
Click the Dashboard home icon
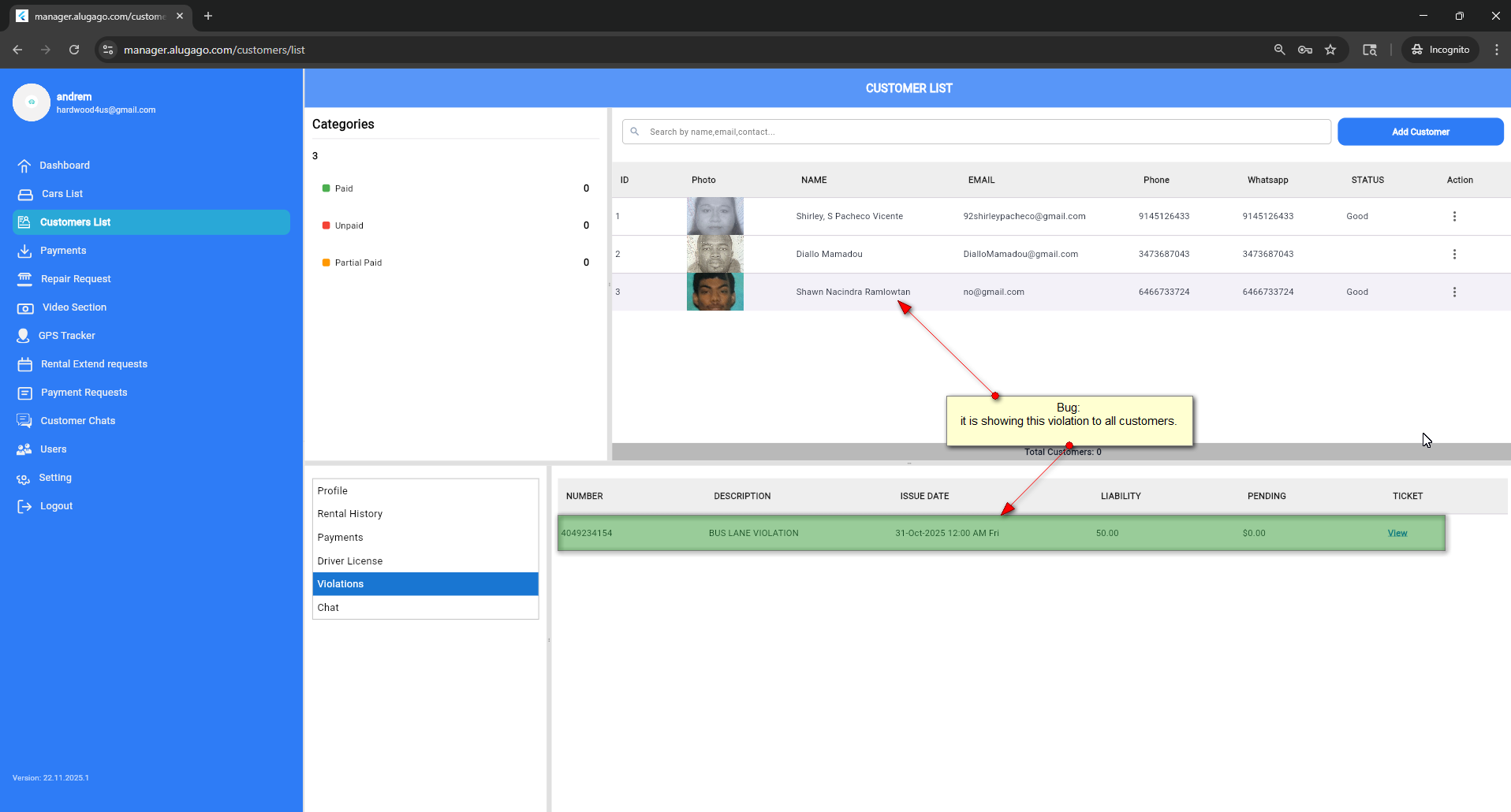tap(24, 166)
